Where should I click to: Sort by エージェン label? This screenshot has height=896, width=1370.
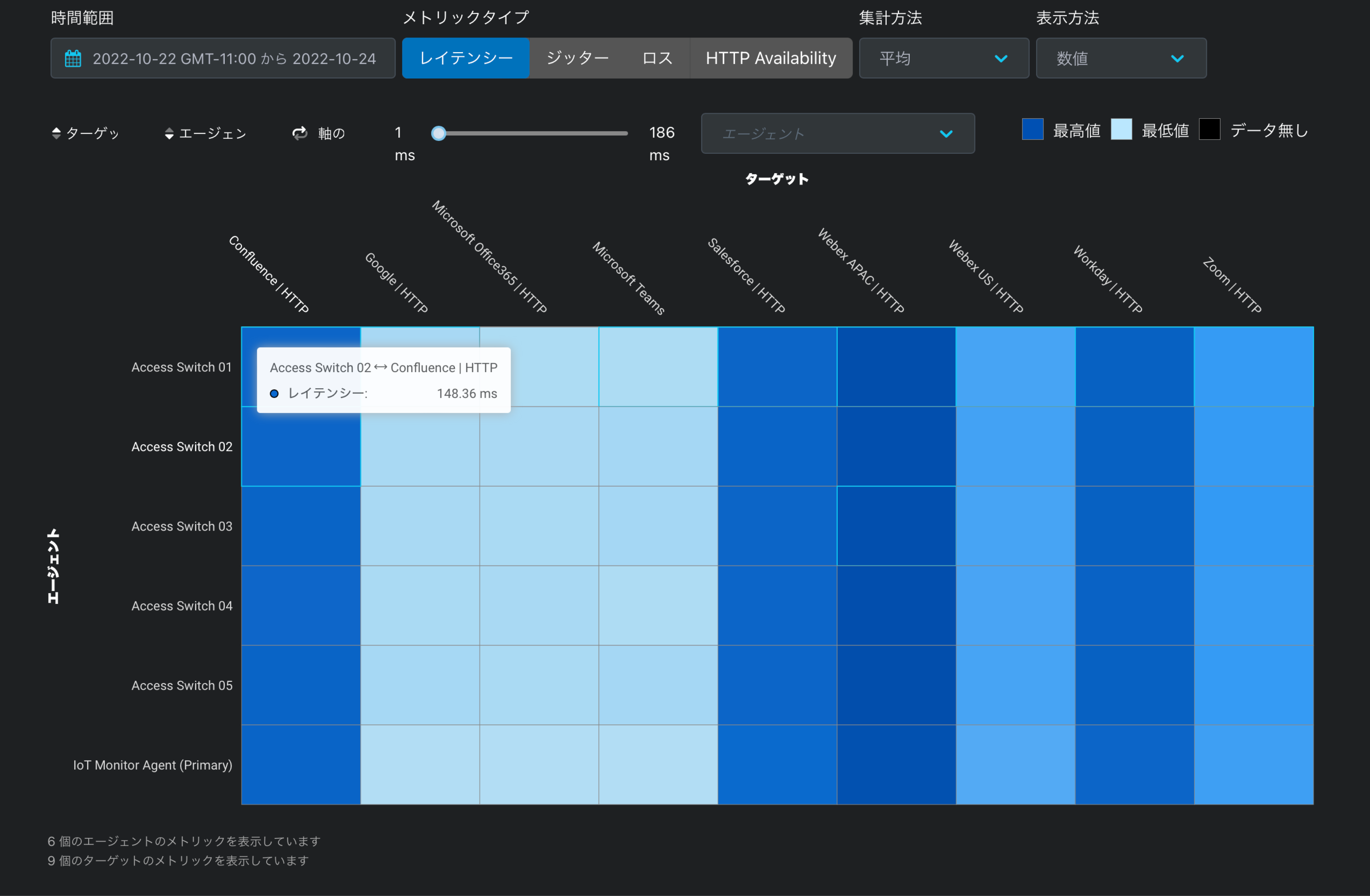pyautogui.click(x=212, y=133)
